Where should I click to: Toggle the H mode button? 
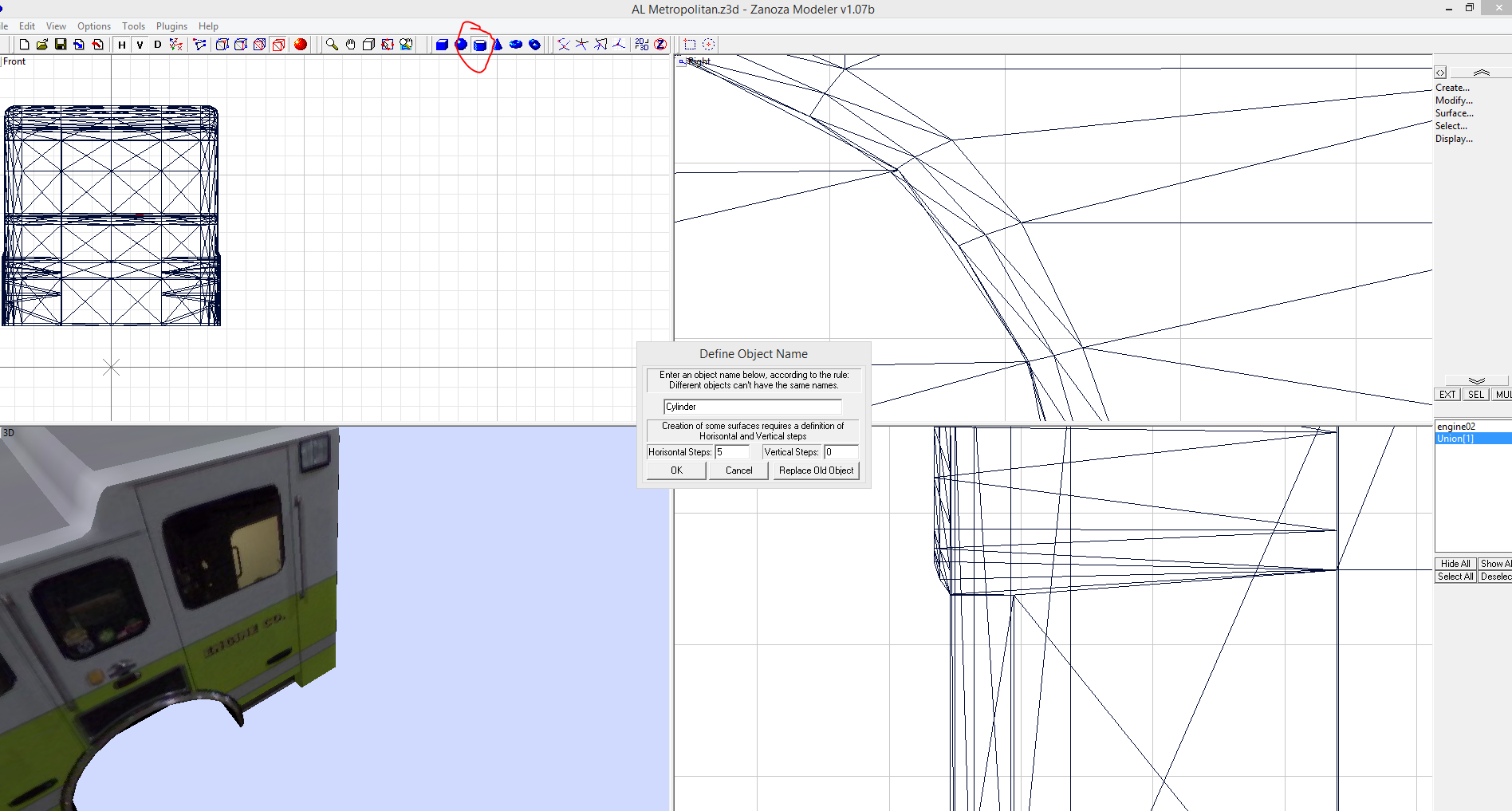(121, 45)
